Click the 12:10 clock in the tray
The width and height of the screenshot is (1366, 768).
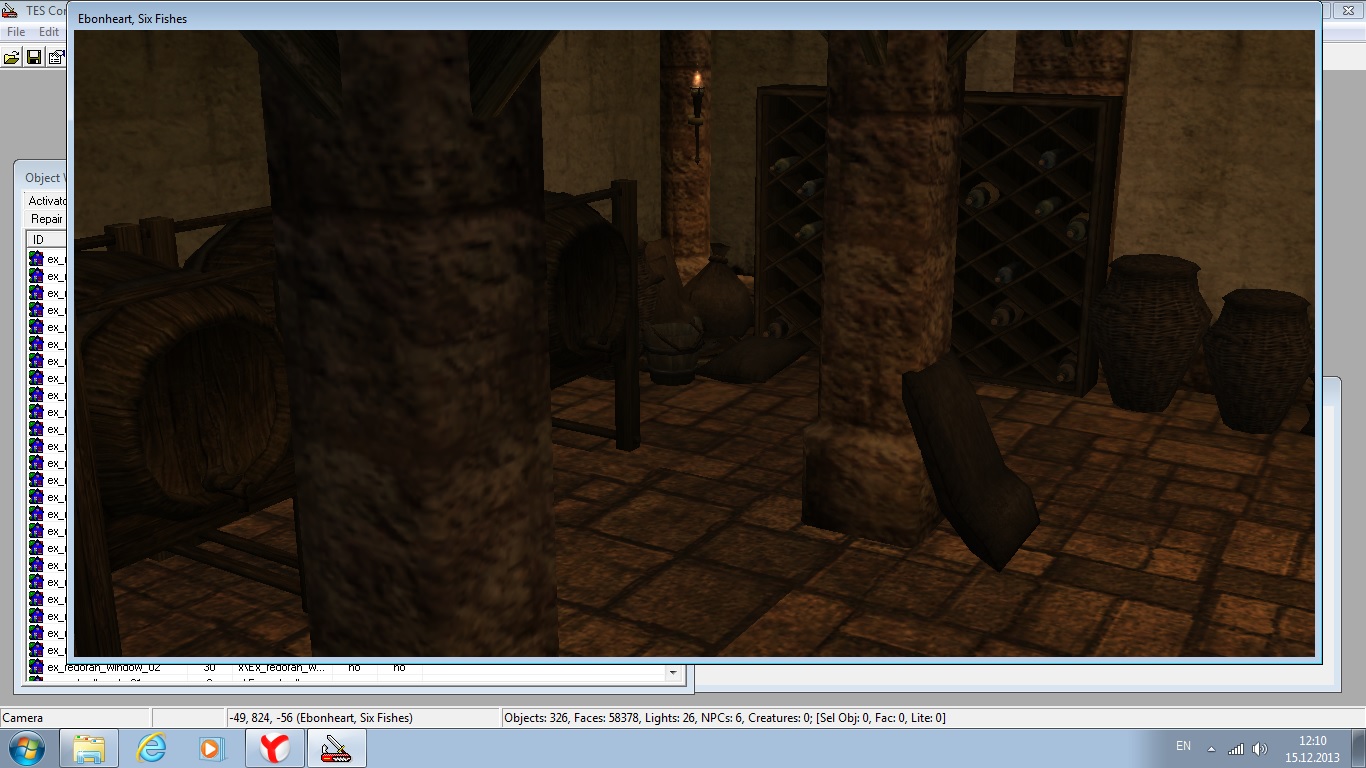pos(1312,741)
